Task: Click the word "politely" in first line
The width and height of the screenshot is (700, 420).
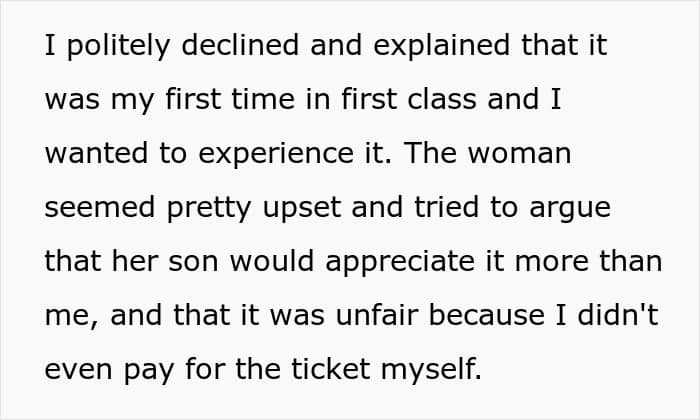Action: coord(118,46)
